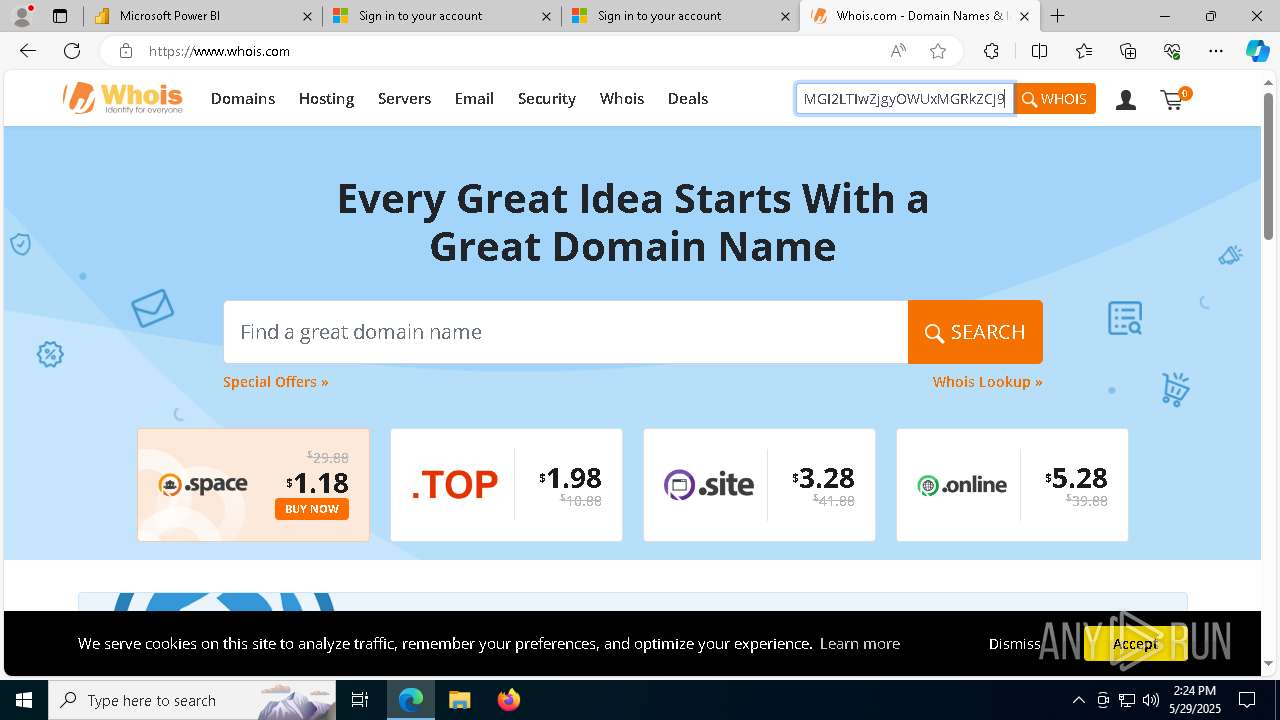Open the Hosting menu
1280x720 pixels.
(x=326, y=98)
